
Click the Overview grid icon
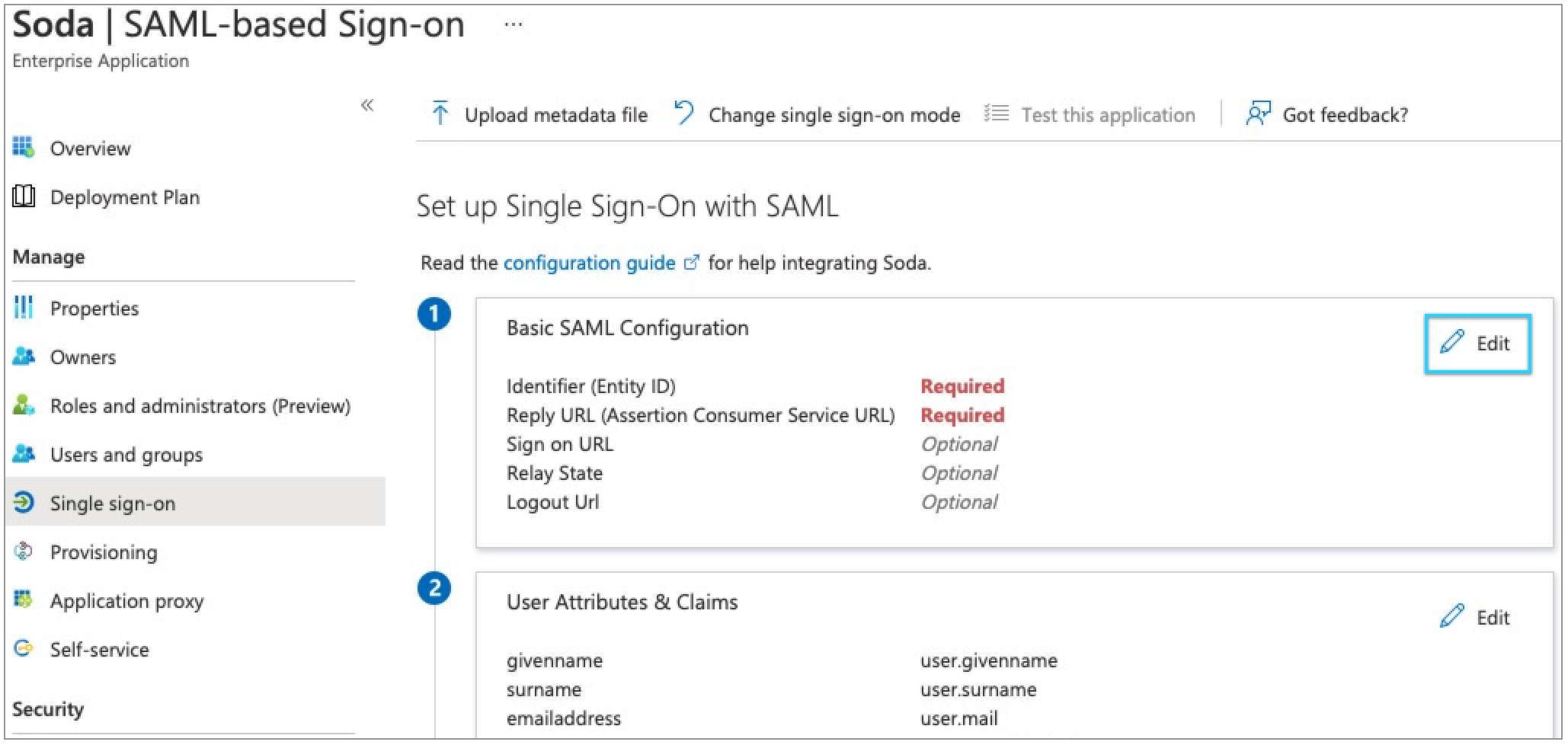pos(24,148)
